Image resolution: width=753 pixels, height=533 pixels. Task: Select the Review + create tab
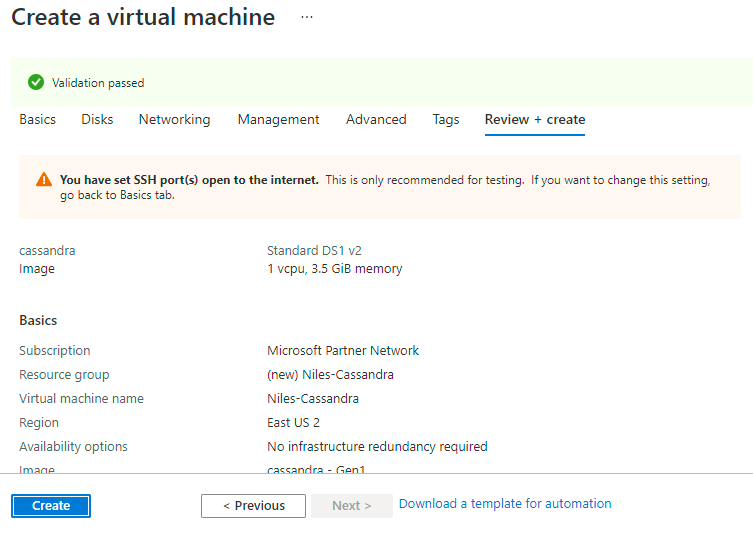tap(535, 120)
